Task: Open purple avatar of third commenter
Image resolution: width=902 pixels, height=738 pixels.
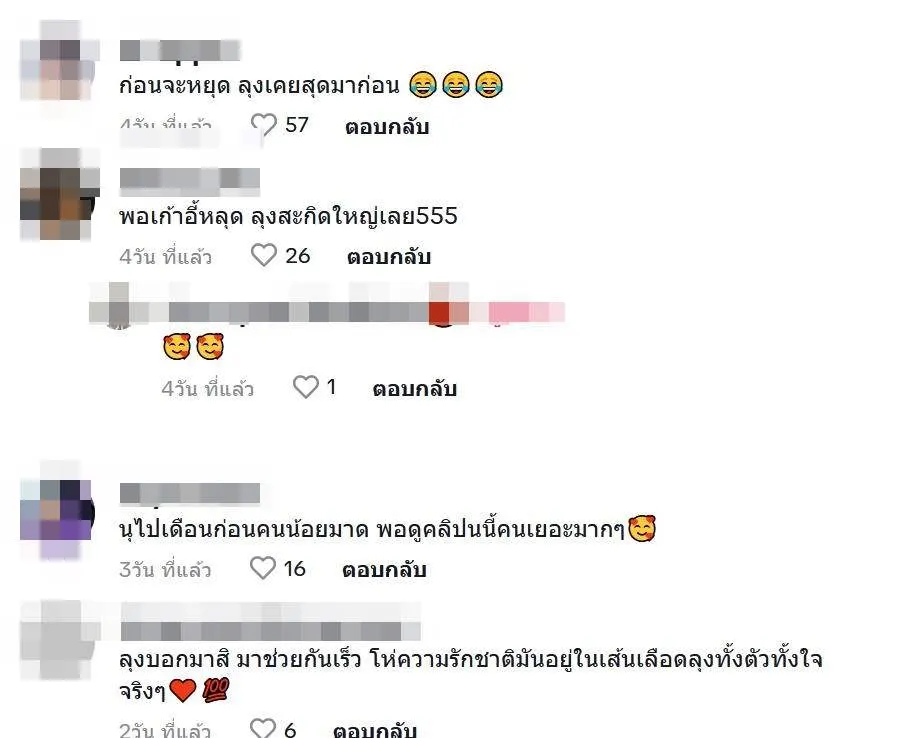Action: pos(58,511)
